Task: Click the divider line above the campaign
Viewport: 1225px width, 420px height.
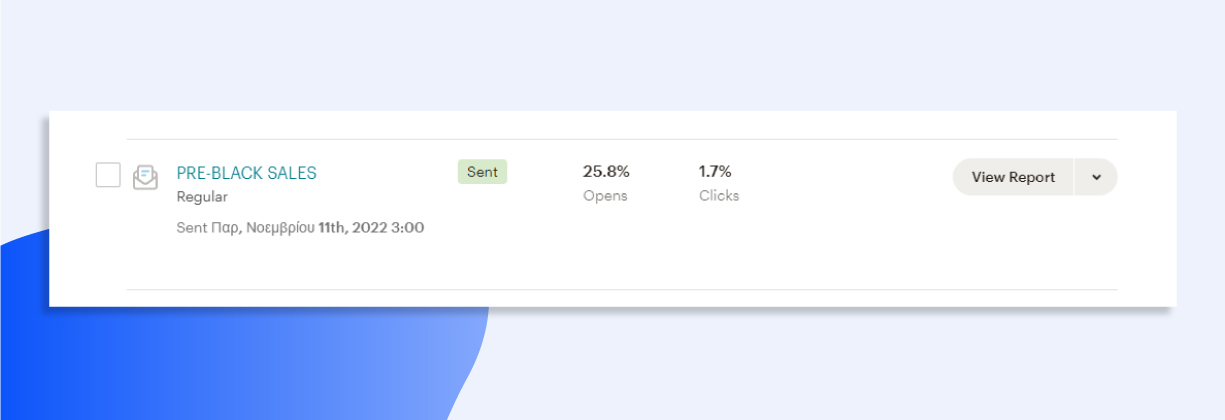Action: 620,139
